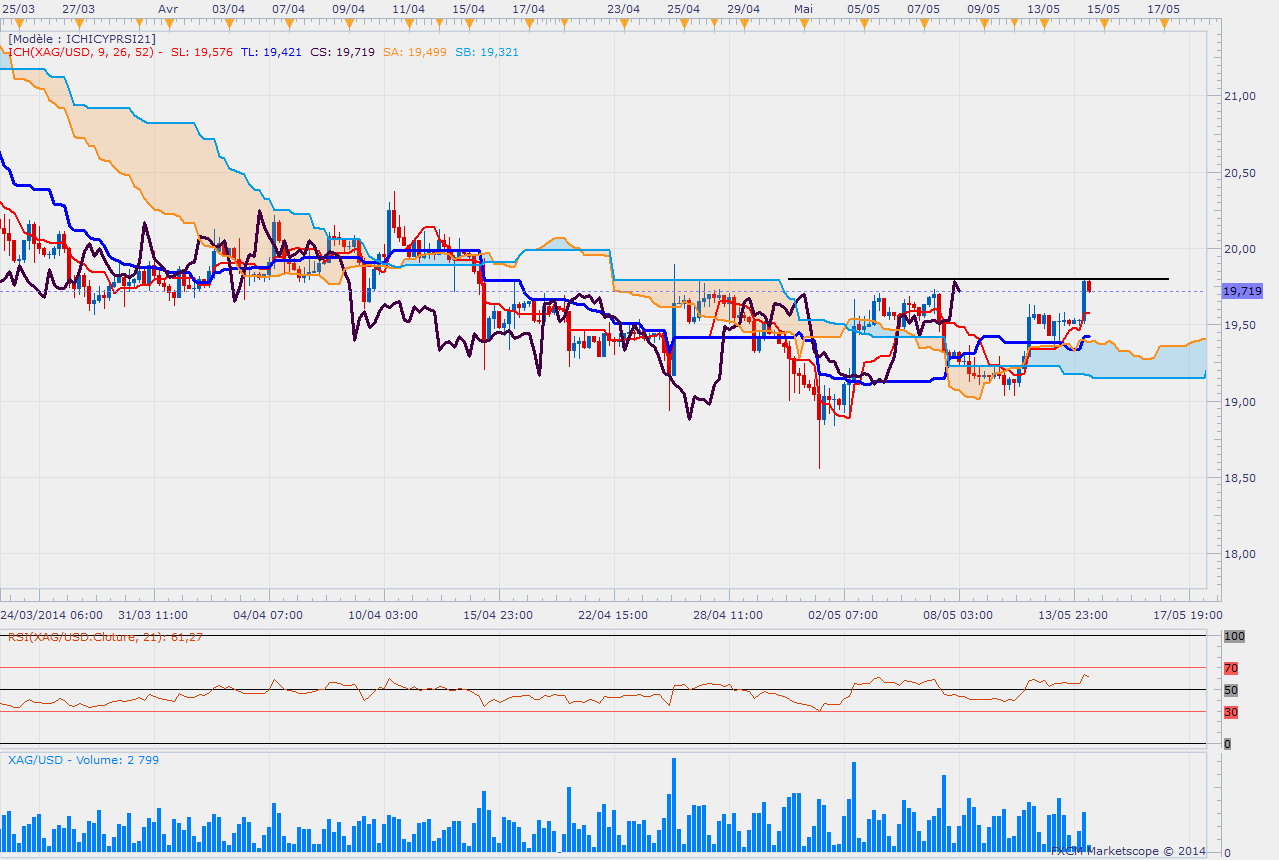Select the "31/03 11:00" time axis label
Image resolution: width=1279 pixels, height=860 pixels.
(152, 615)
